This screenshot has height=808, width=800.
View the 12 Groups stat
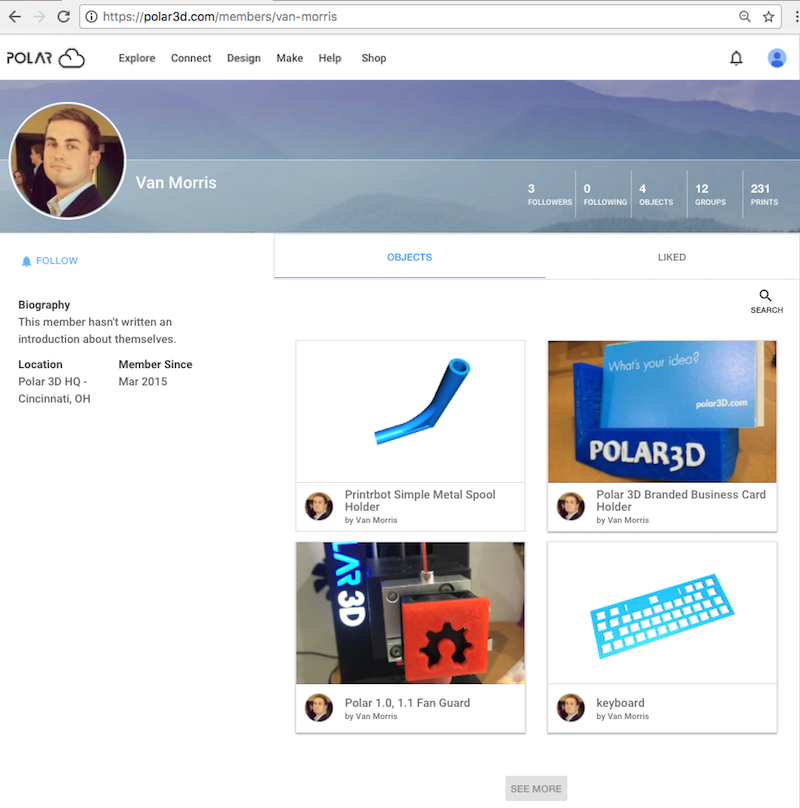710,194
